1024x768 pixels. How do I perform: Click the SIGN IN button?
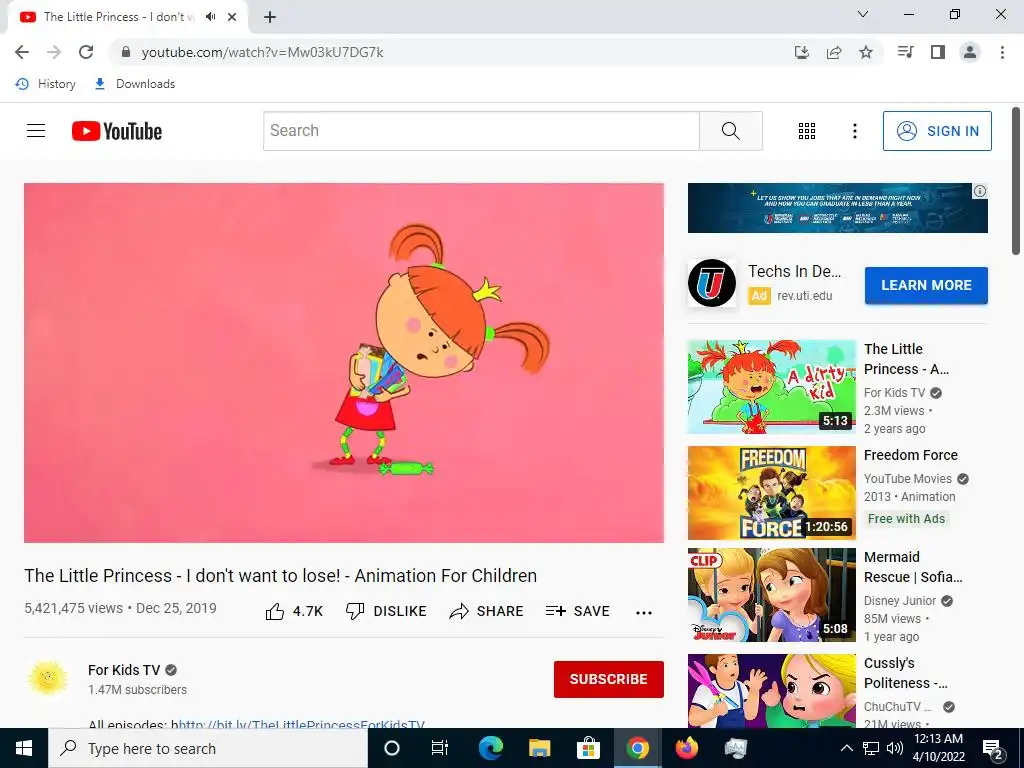pyautogui.click(x=937, y=131)
